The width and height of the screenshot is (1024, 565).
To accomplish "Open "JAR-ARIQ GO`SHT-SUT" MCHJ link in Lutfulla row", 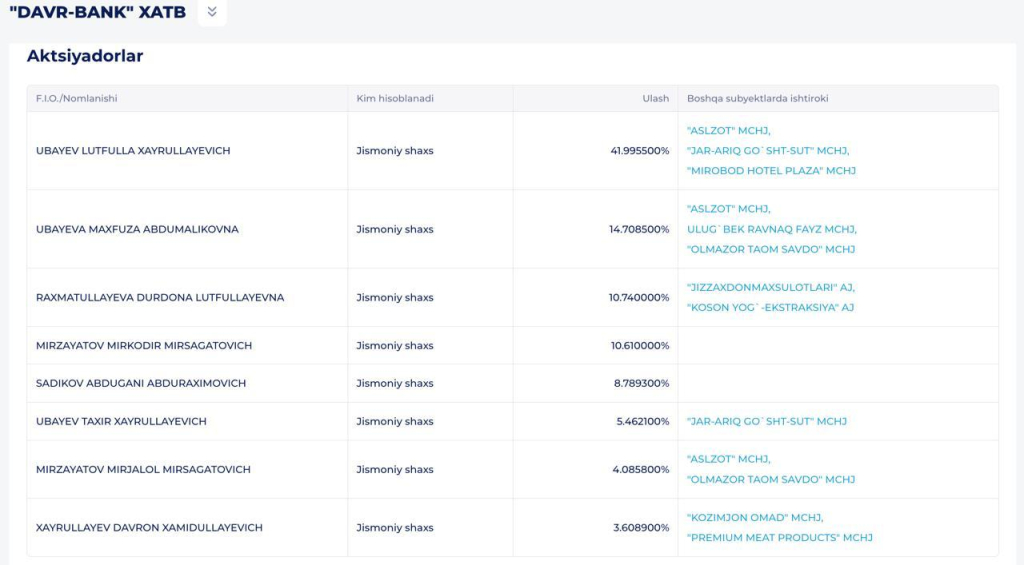I will 767,151.
